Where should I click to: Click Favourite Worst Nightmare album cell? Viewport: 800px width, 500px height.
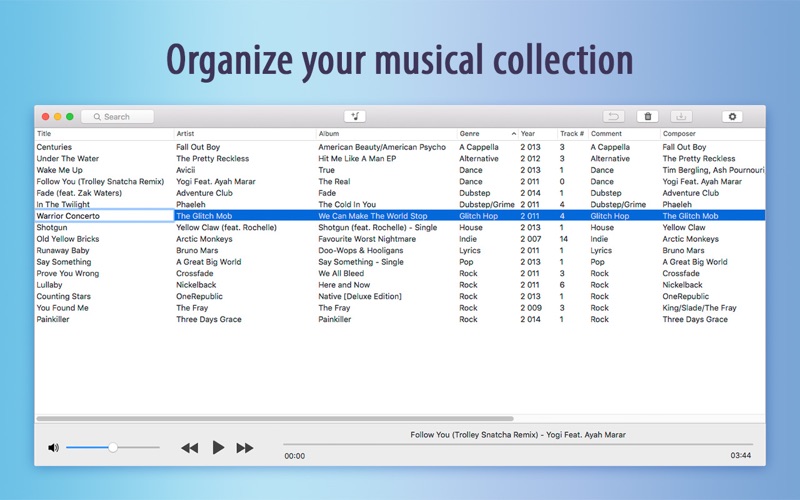[x=367, y=239]
